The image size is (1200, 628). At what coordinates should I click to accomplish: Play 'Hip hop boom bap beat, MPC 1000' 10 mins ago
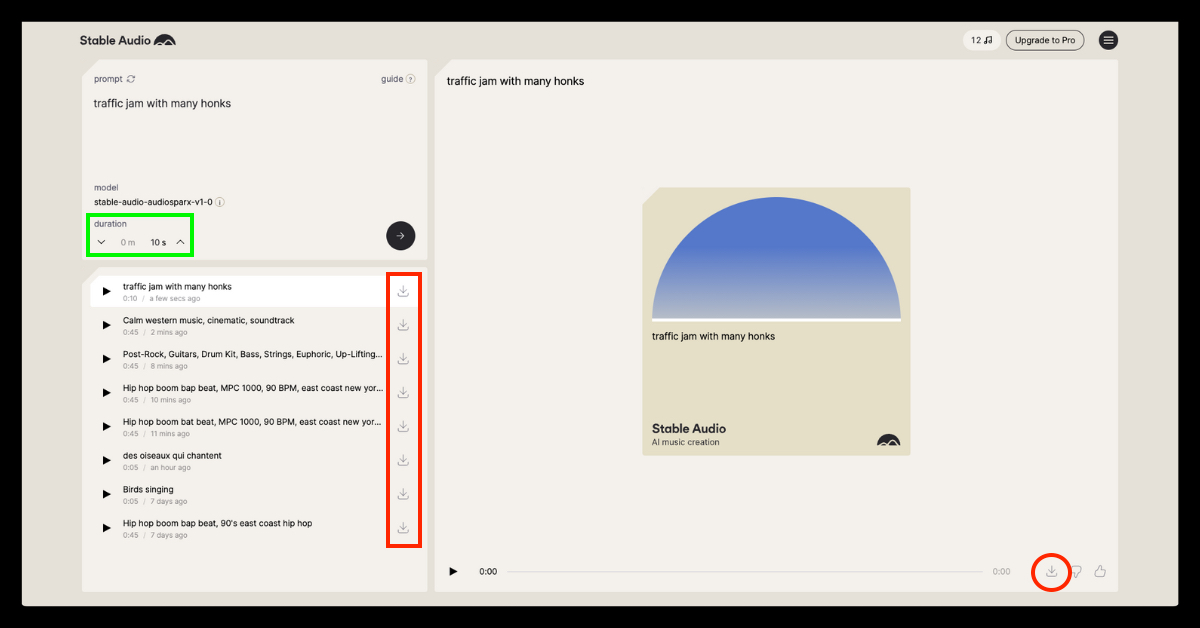pos(107,392)
